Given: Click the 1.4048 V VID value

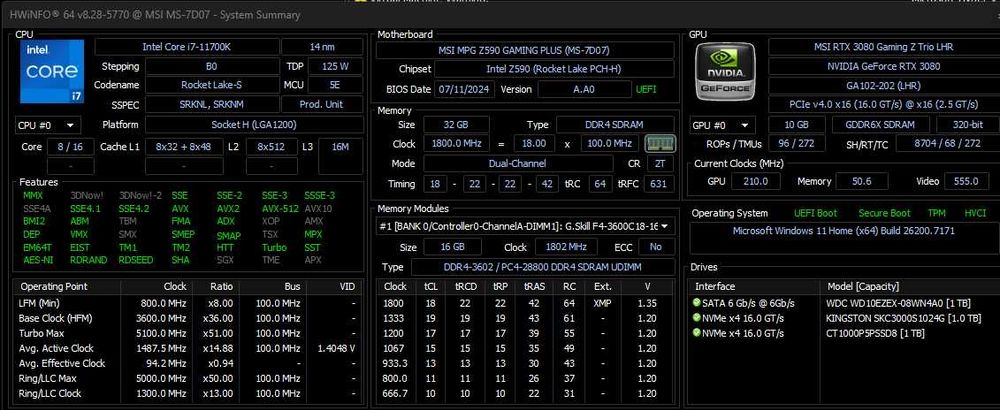Looking at the screenshot, I should (336, 348).
